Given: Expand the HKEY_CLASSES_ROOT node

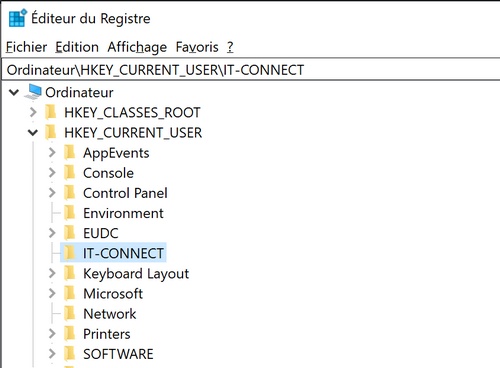Looking at the screenshot, I should (33, 112).
